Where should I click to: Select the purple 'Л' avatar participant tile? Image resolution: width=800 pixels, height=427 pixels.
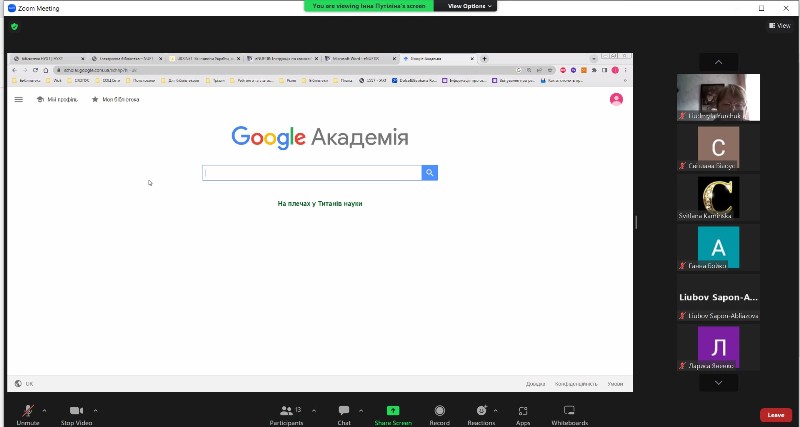[x=718, y=347]
